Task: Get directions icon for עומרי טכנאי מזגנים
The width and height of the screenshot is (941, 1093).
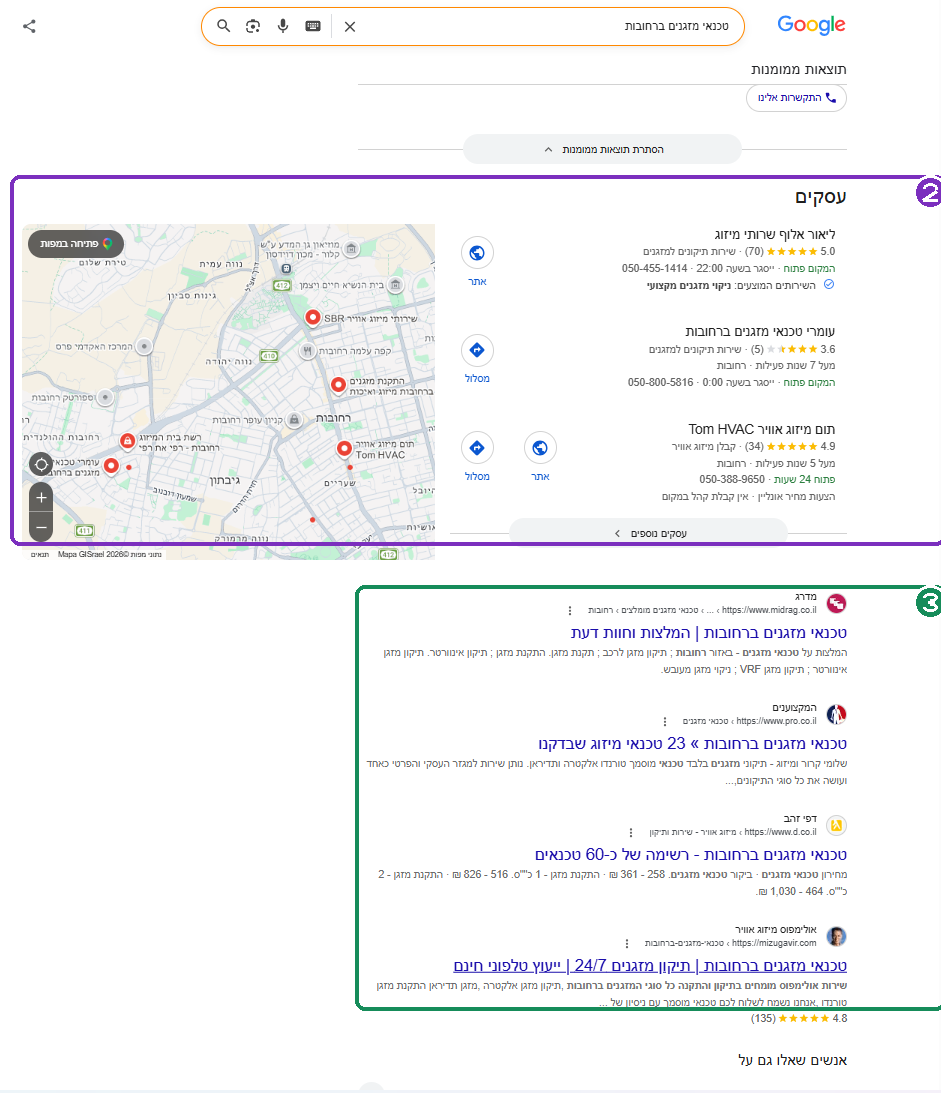Action: 477,350
